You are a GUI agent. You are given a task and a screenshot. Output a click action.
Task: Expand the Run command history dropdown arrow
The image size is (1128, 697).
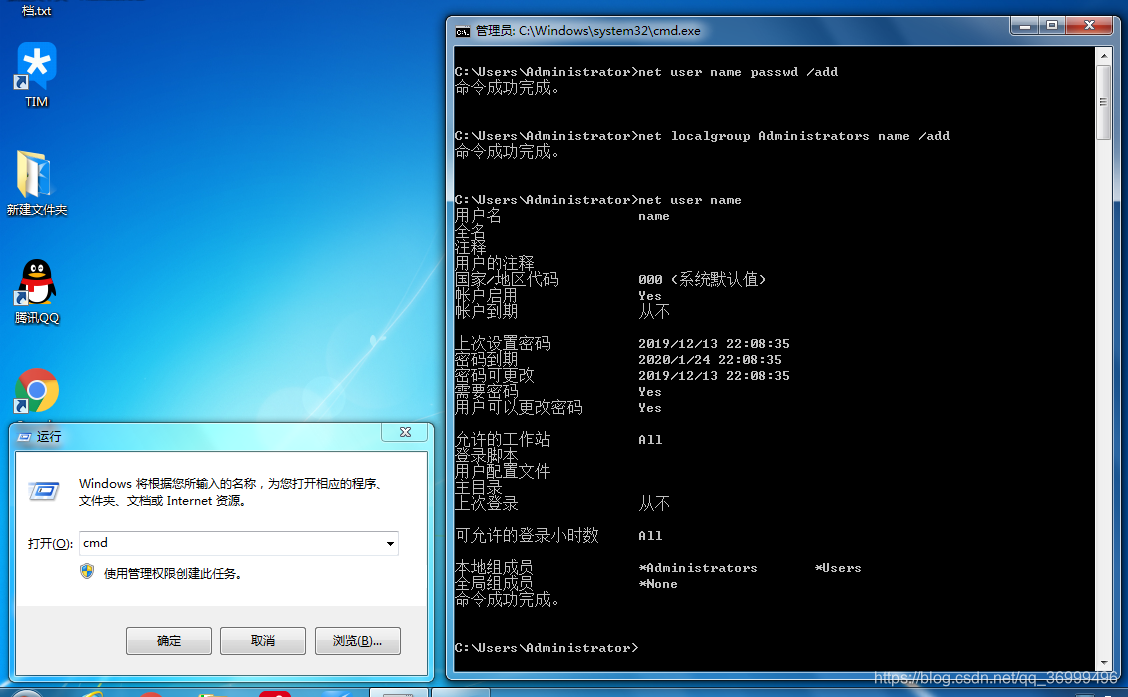pyautogui.click(x=390, y=543)
